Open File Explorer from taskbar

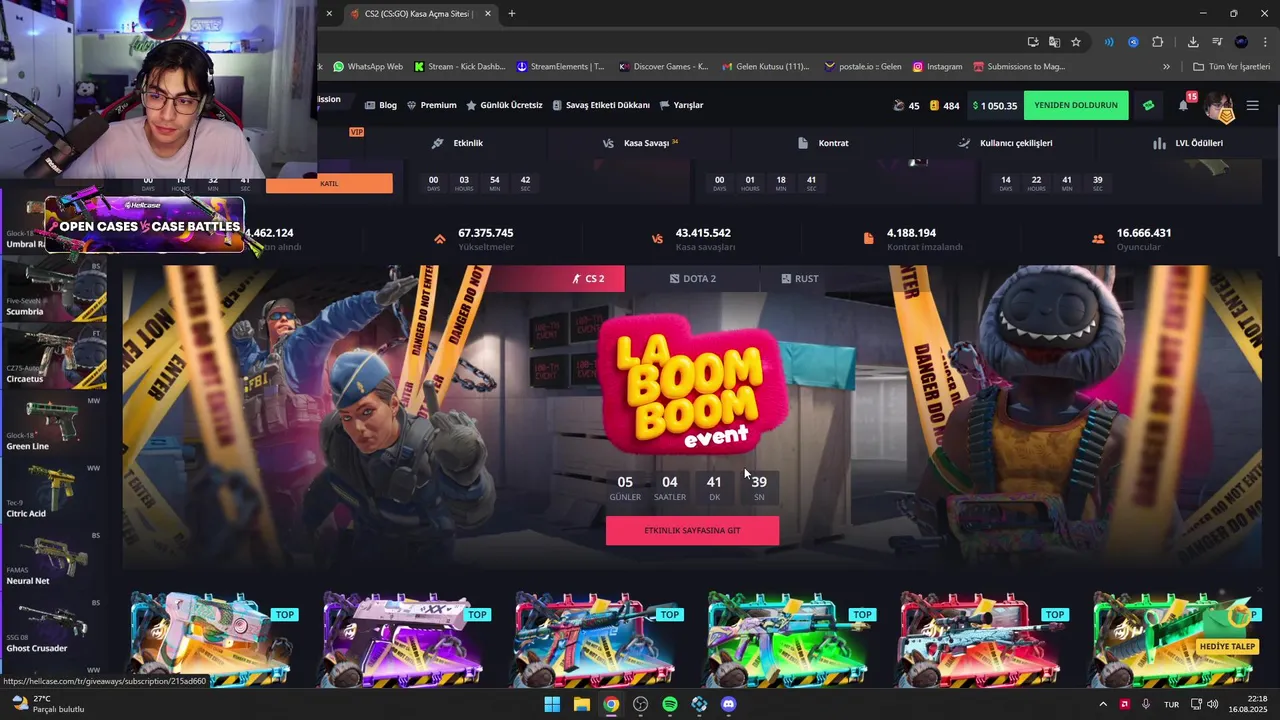point(581,704)
